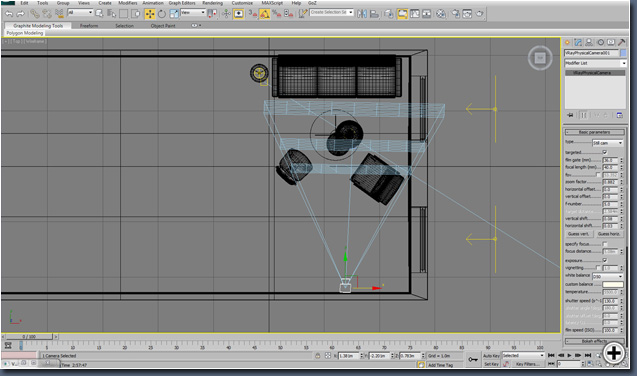This screenshot has height=376, width=637.
Task: Open the View reference coordinate dropdown
Action: (193, 13)
